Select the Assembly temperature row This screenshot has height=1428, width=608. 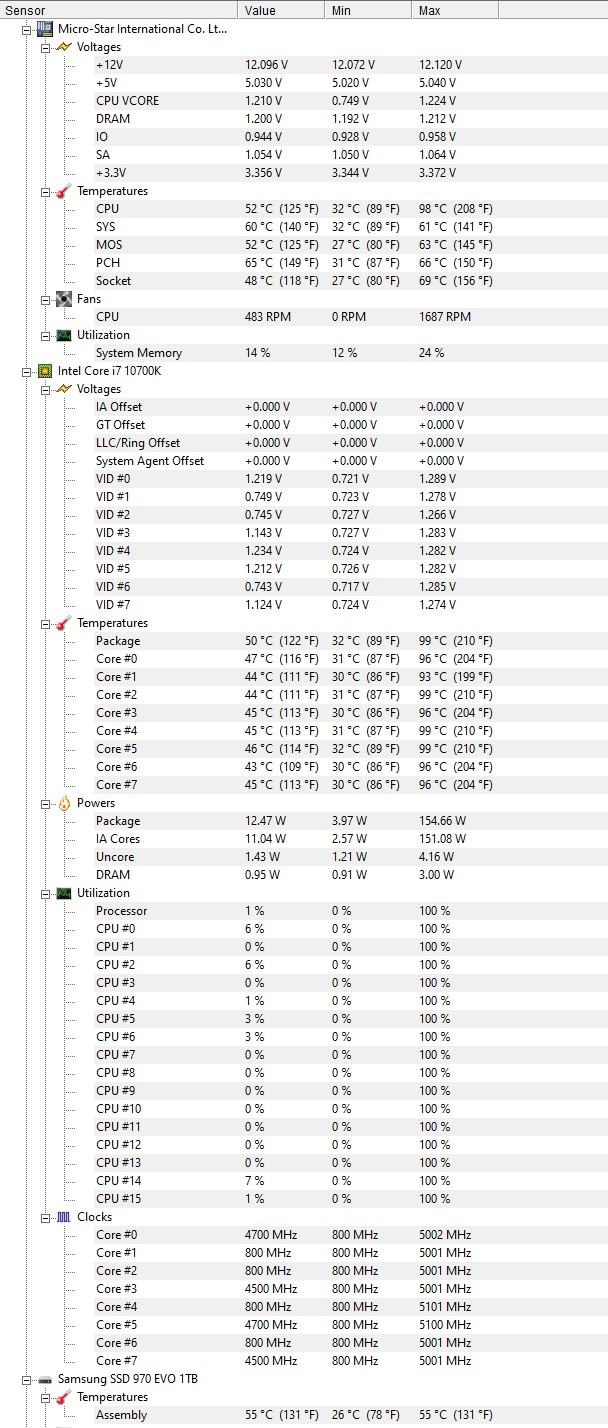coord(121,1415)
